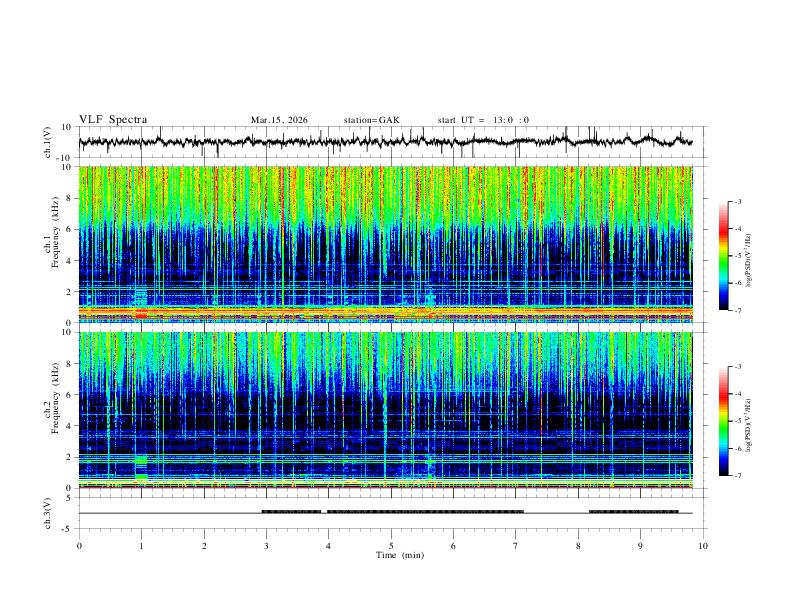792x612 pixels.
Task: Click the "-3" tick on ch.1 color bar
Action: tap(738, 201)
